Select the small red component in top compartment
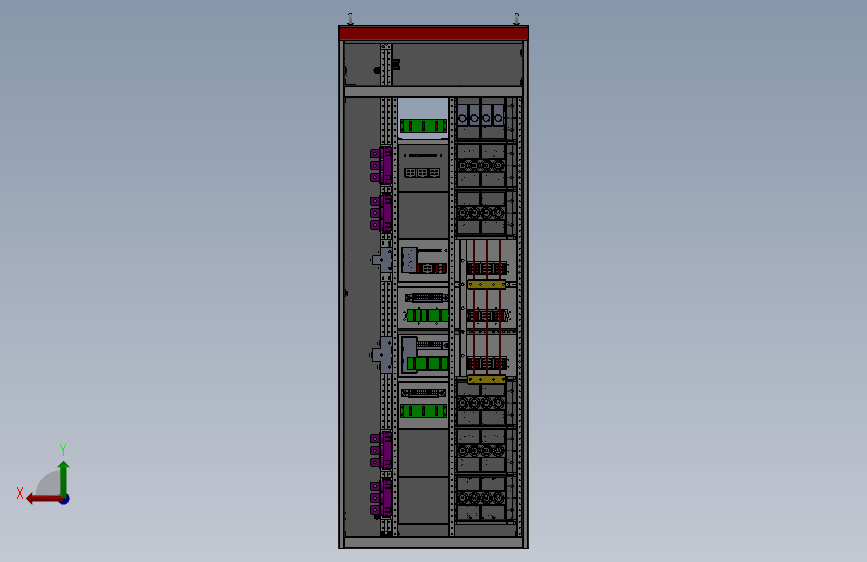The height and width of the screenshot is (562, 867). click(x=395, y=64)
